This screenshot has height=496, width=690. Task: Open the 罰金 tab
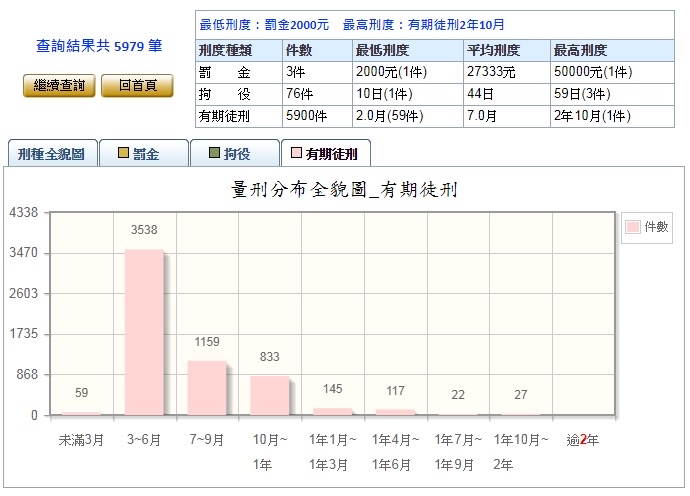[144, 154]
